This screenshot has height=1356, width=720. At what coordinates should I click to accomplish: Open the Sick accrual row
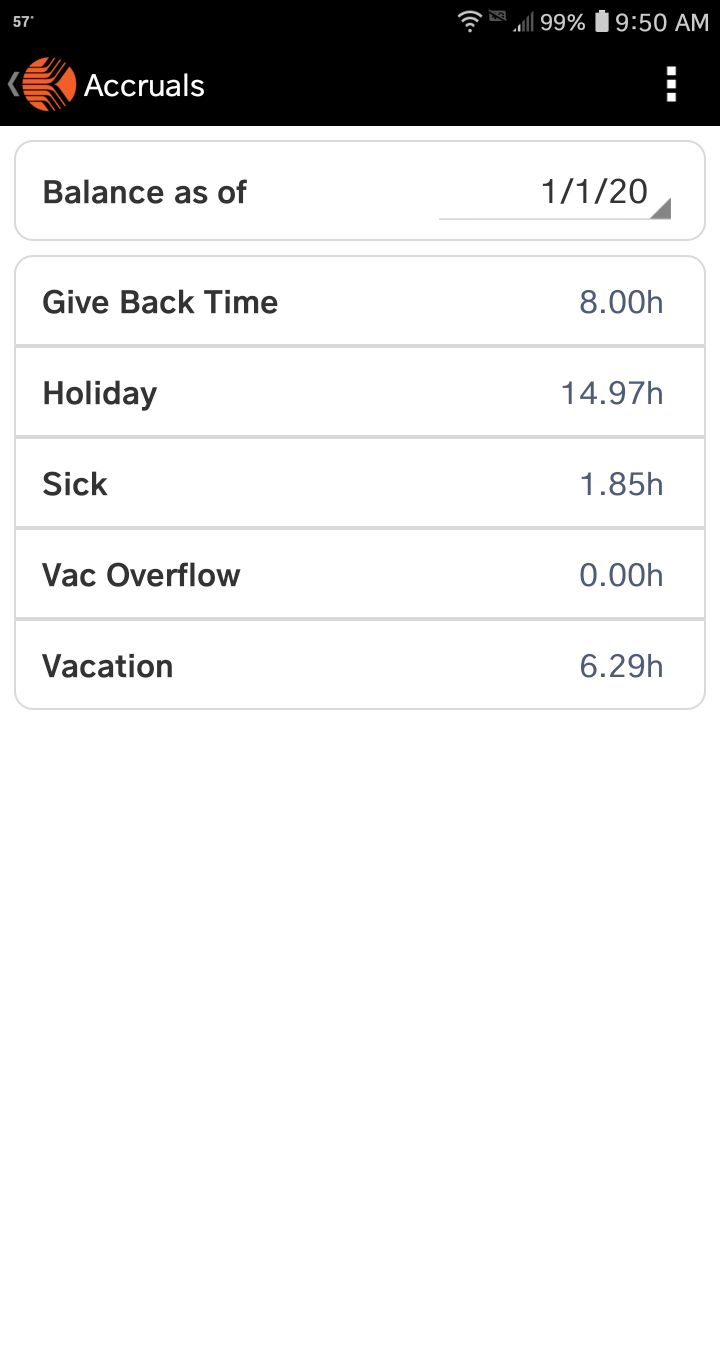(x=360, y=484)
